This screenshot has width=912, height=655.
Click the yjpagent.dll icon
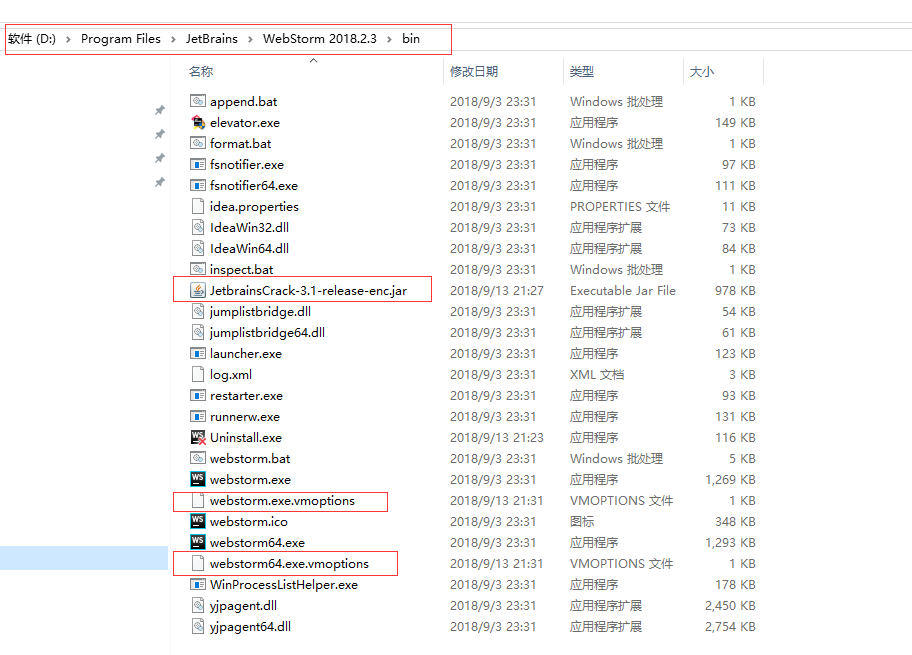click(x=198, y=606)
